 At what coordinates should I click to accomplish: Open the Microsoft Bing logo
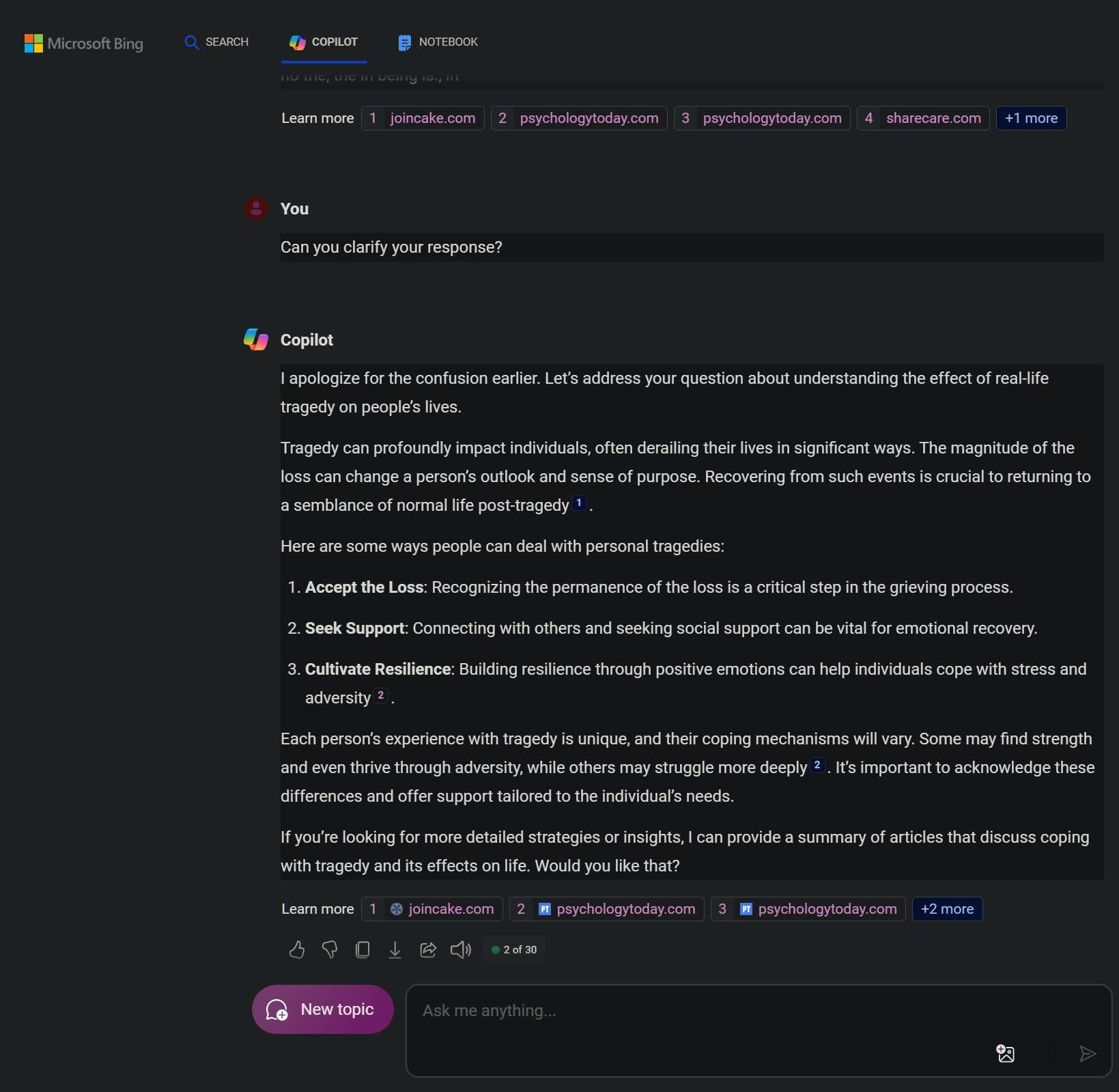pos(83,43)
